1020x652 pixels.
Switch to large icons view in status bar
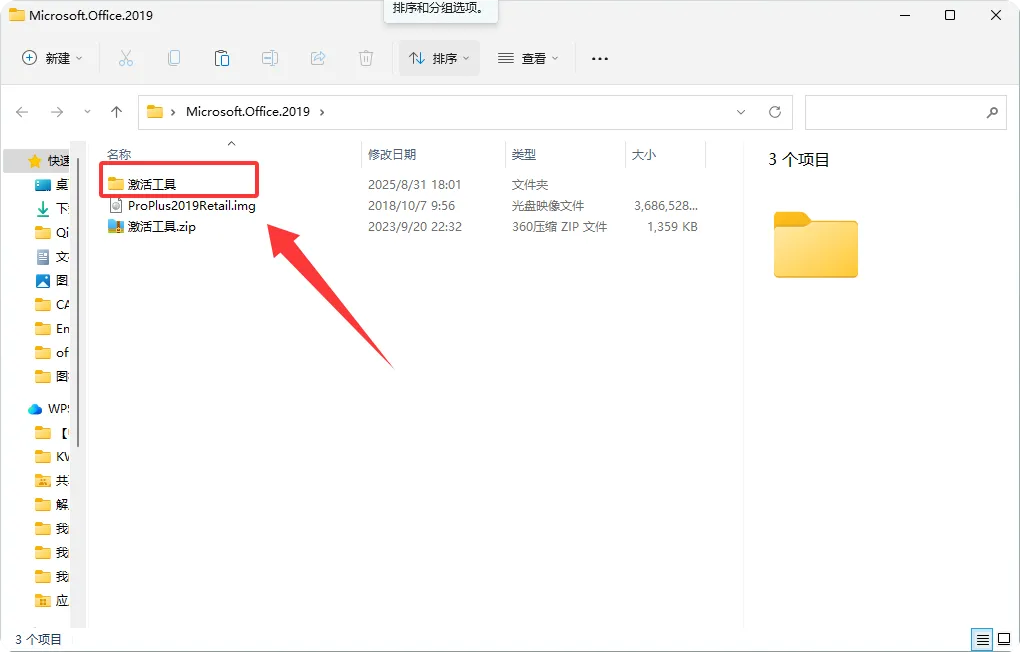[1004, 640]
